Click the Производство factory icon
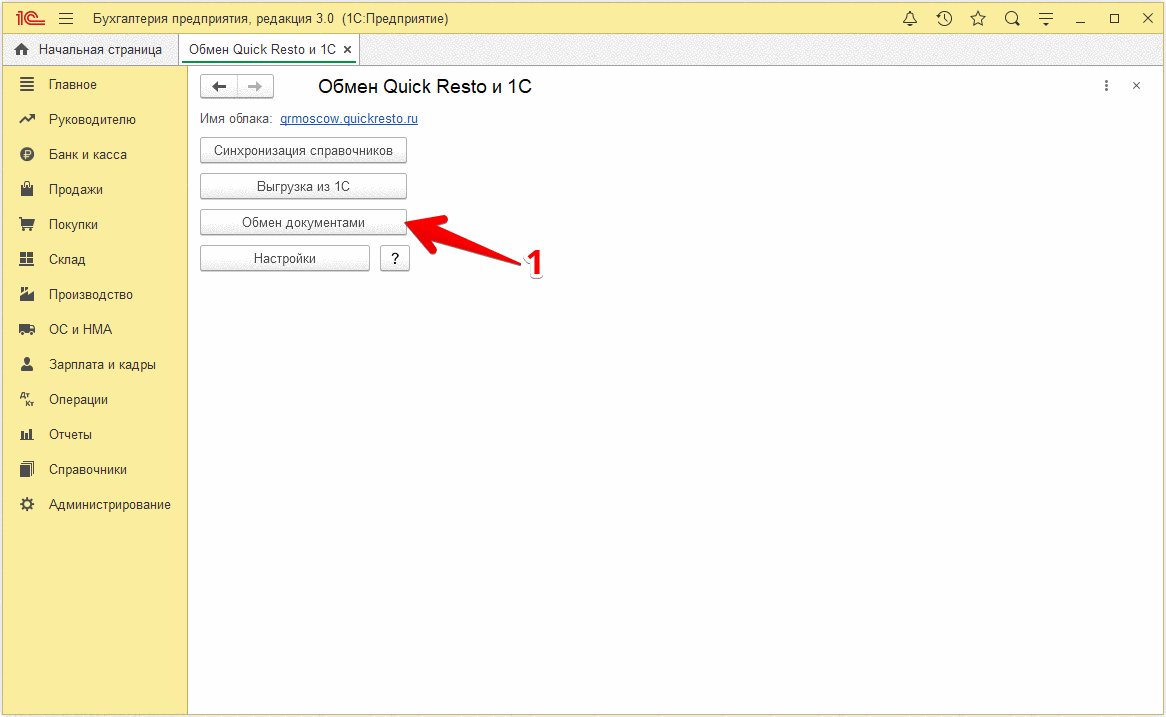The width and height of the screenshot is (1166, 717). click(27, 294)
